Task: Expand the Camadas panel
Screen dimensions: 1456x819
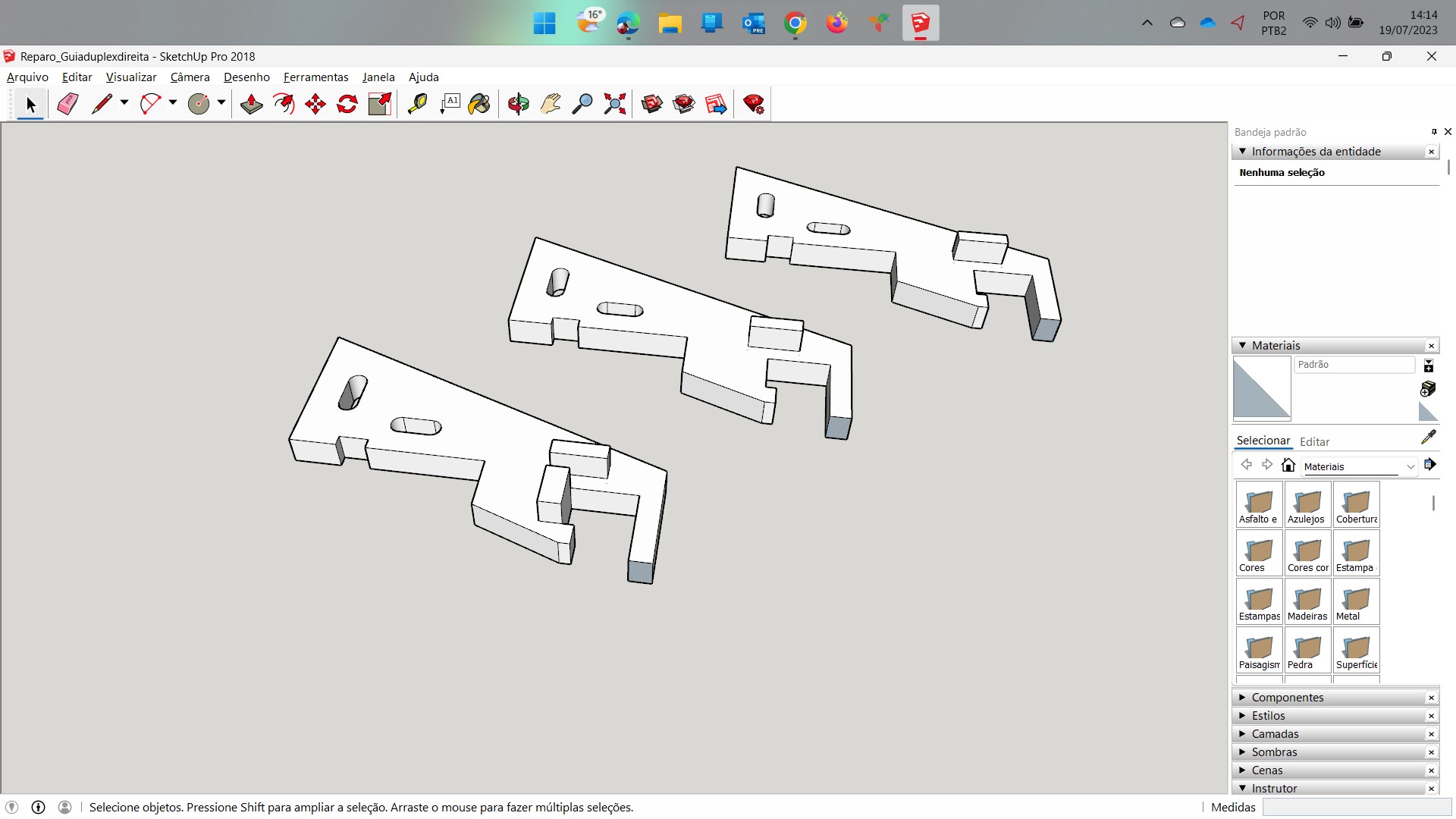Action: coord(1275,733)
